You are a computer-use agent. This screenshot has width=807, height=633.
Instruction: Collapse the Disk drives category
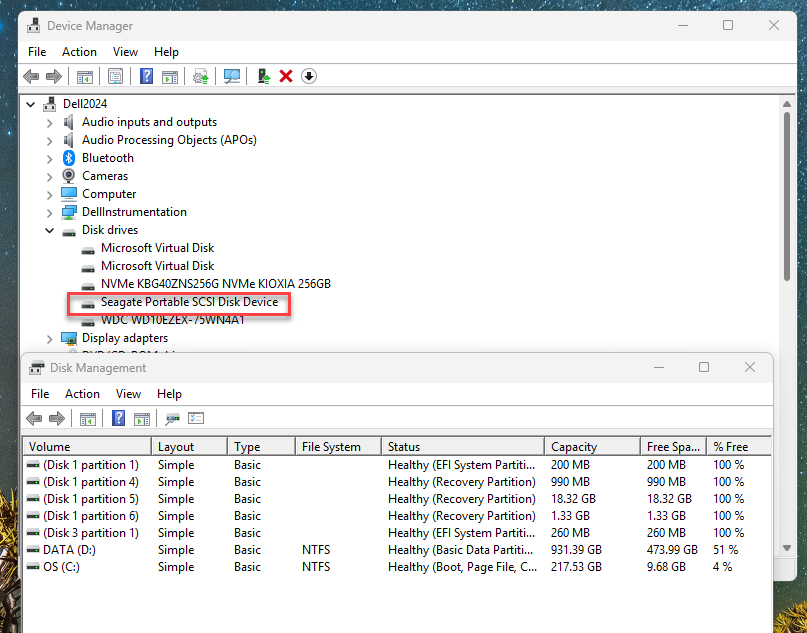pos(49,231)
